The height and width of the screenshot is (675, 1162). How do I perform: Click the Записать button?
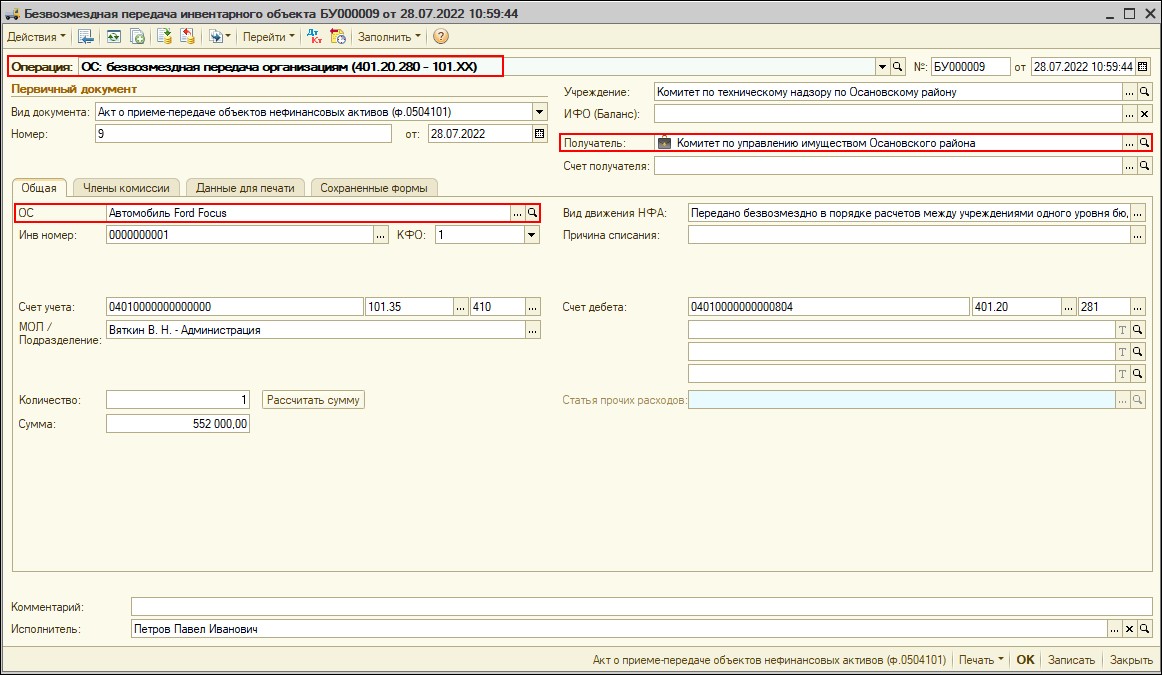pos(1071,659)
